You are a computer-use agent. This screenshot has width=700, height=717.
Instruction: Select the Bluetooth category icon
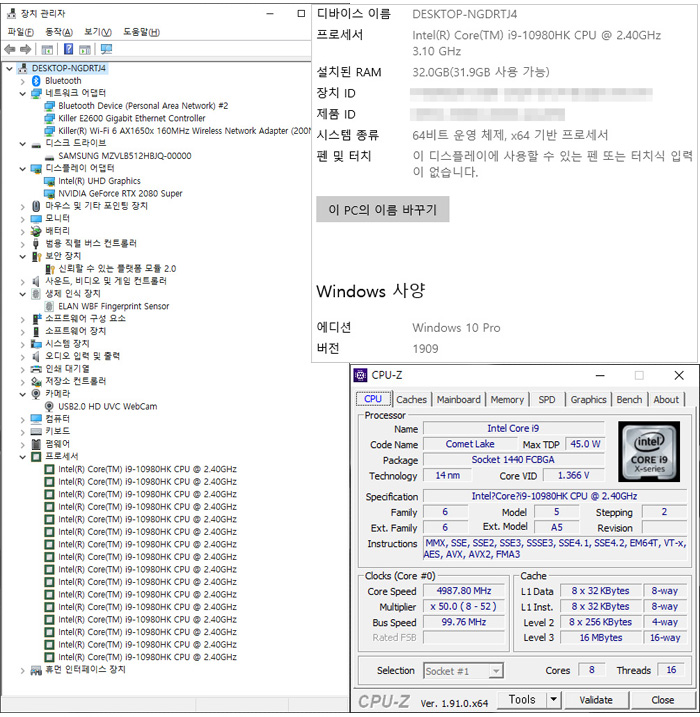(36, 81)
